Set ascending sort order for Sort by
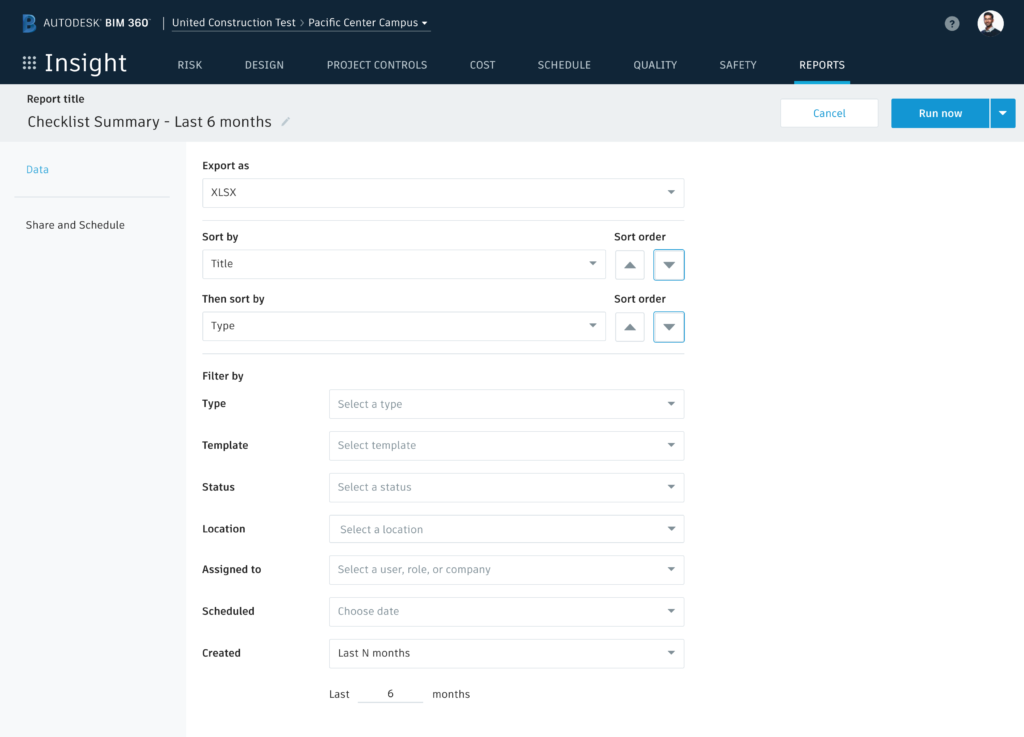The image size is (1024, 737). 629,265
